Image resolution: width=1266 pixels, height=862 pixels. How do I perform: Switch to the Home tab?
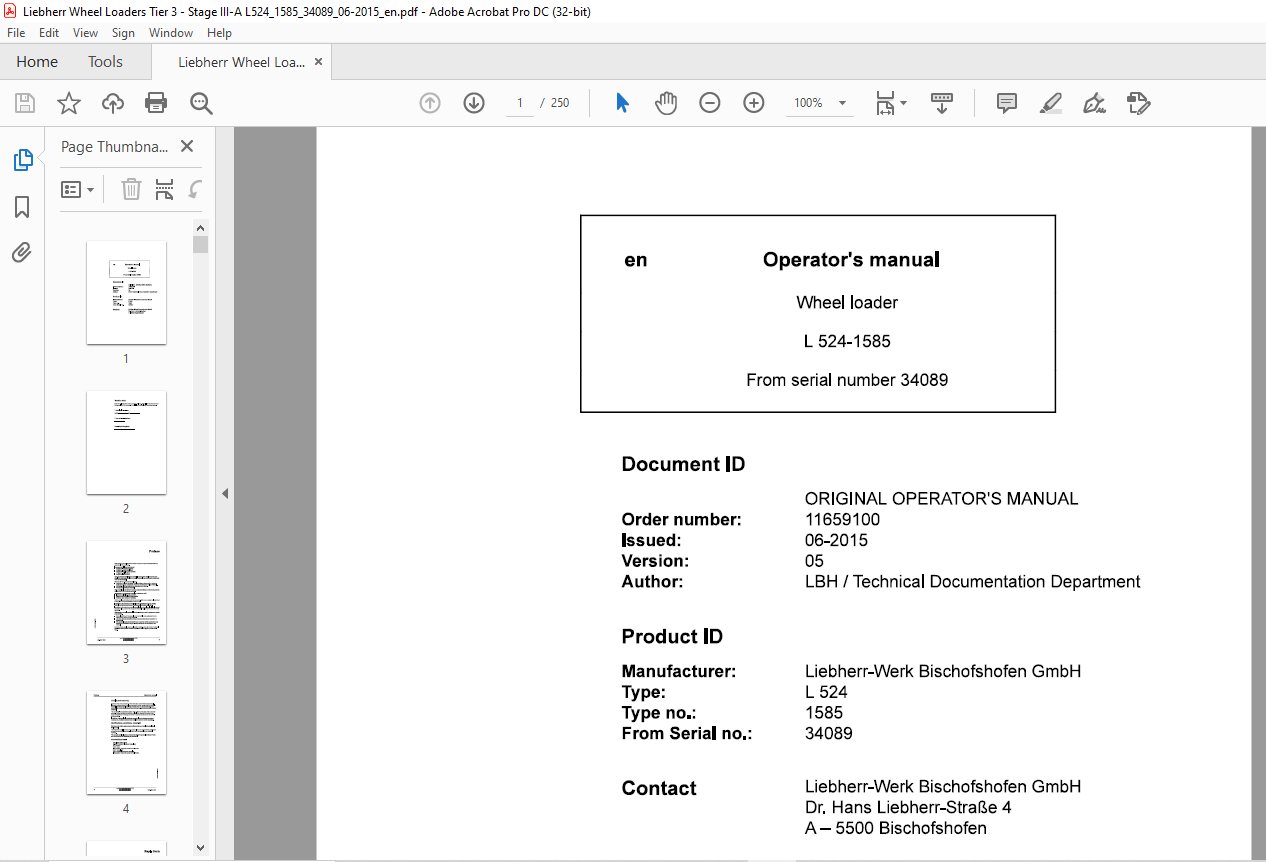(x=37, y=62)
